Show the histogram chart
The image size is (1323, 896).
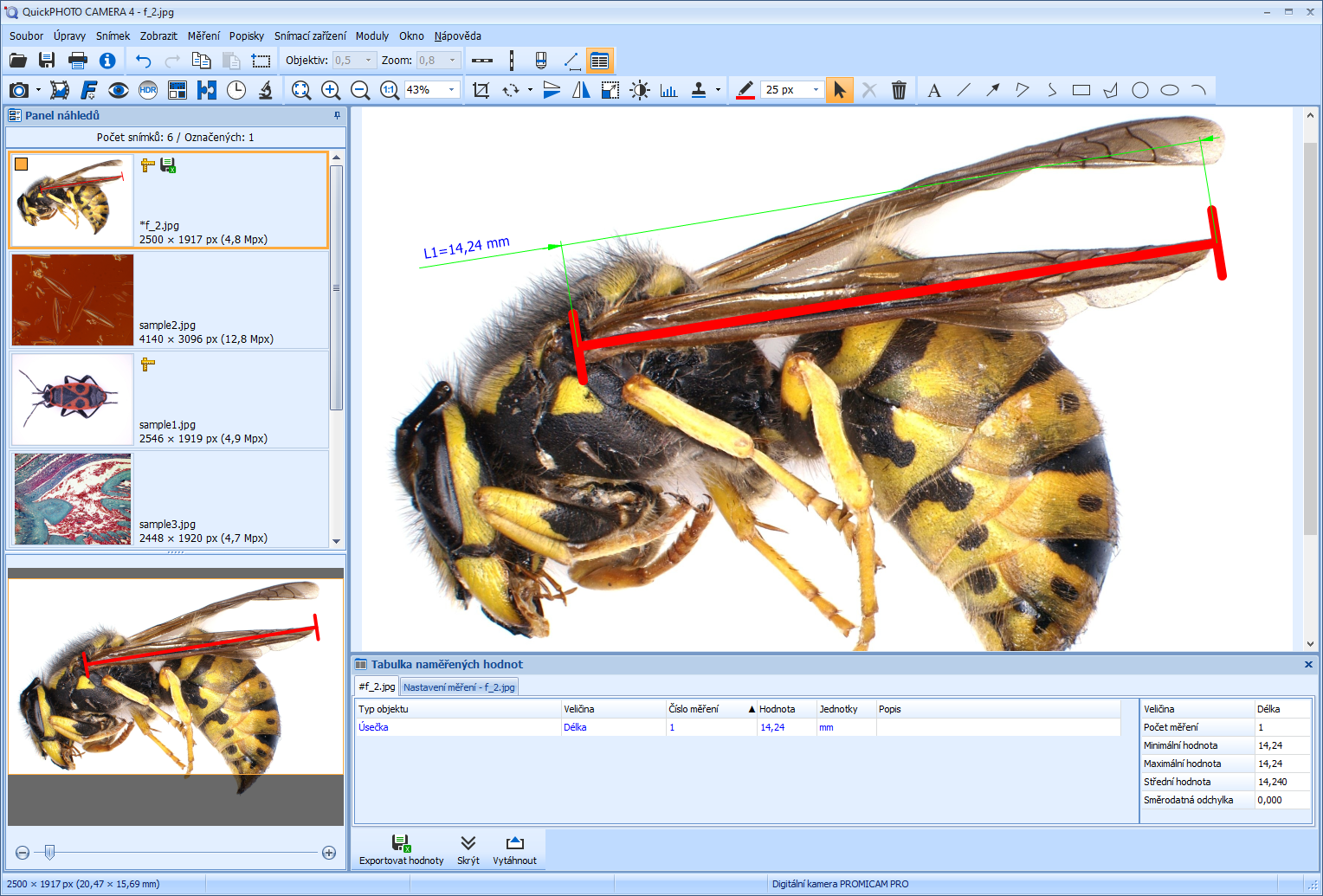click(669, 90)
